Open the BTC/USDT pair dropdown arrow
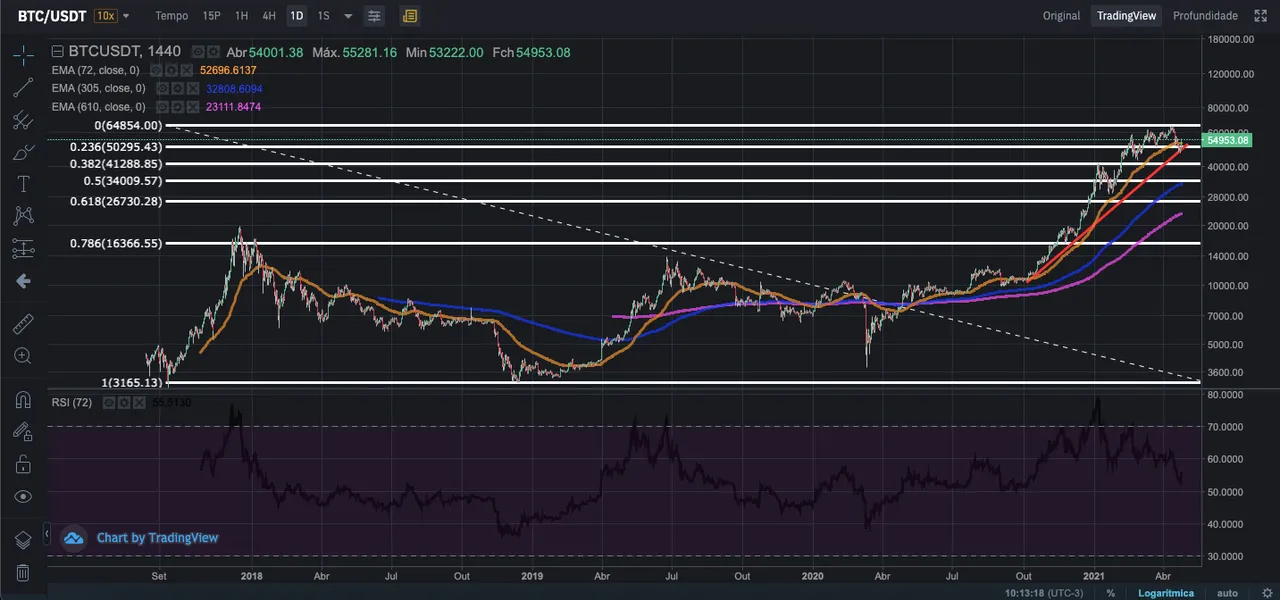 click(x=126, y=16)
